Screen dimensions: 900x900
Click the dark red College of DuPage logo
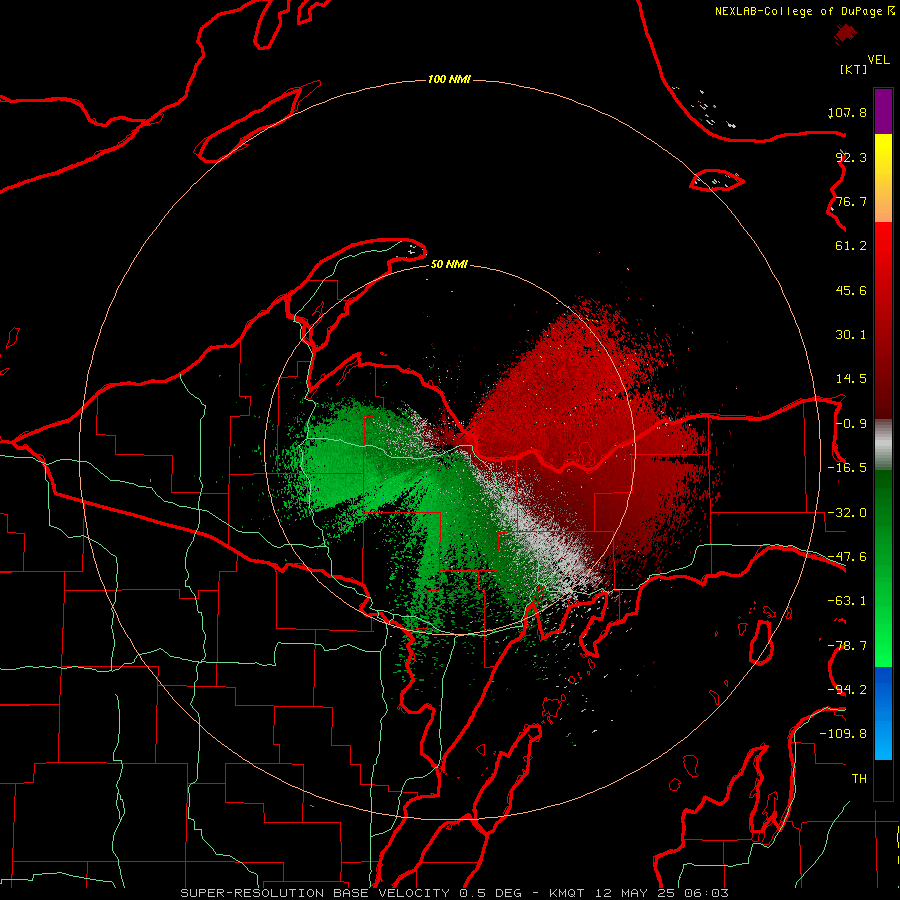[845, 34]
